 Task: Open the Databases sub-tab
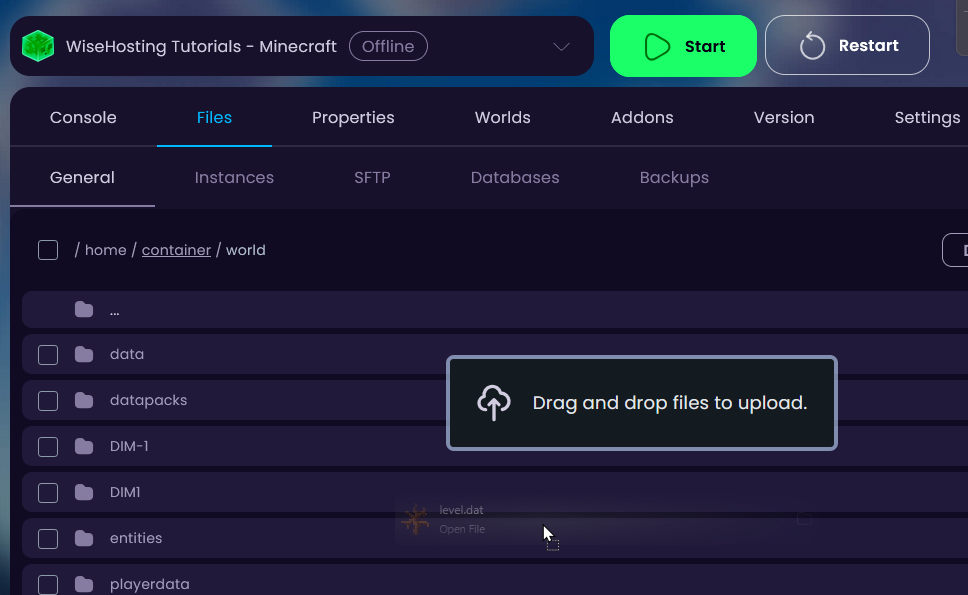[x=515, y=177]
